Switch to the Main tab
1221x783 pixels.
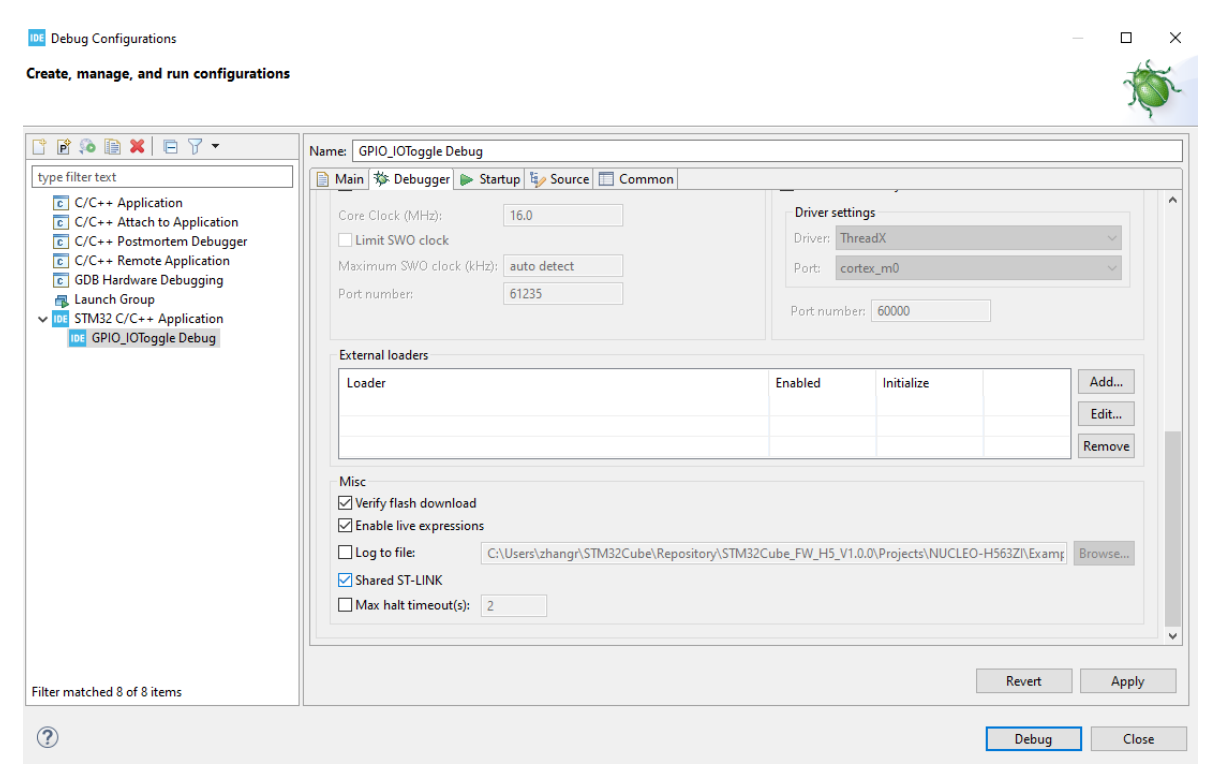point(340,179)
